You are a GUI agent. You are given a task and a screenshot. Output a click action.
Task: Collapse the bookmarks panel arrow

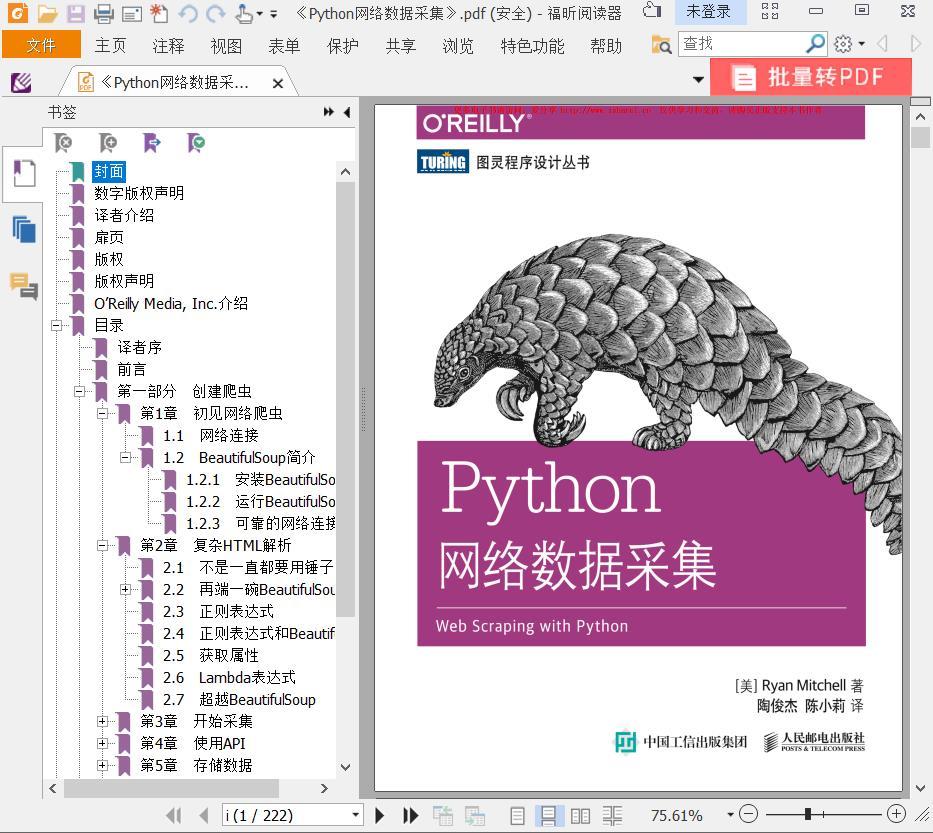click(x=347, y=112)
